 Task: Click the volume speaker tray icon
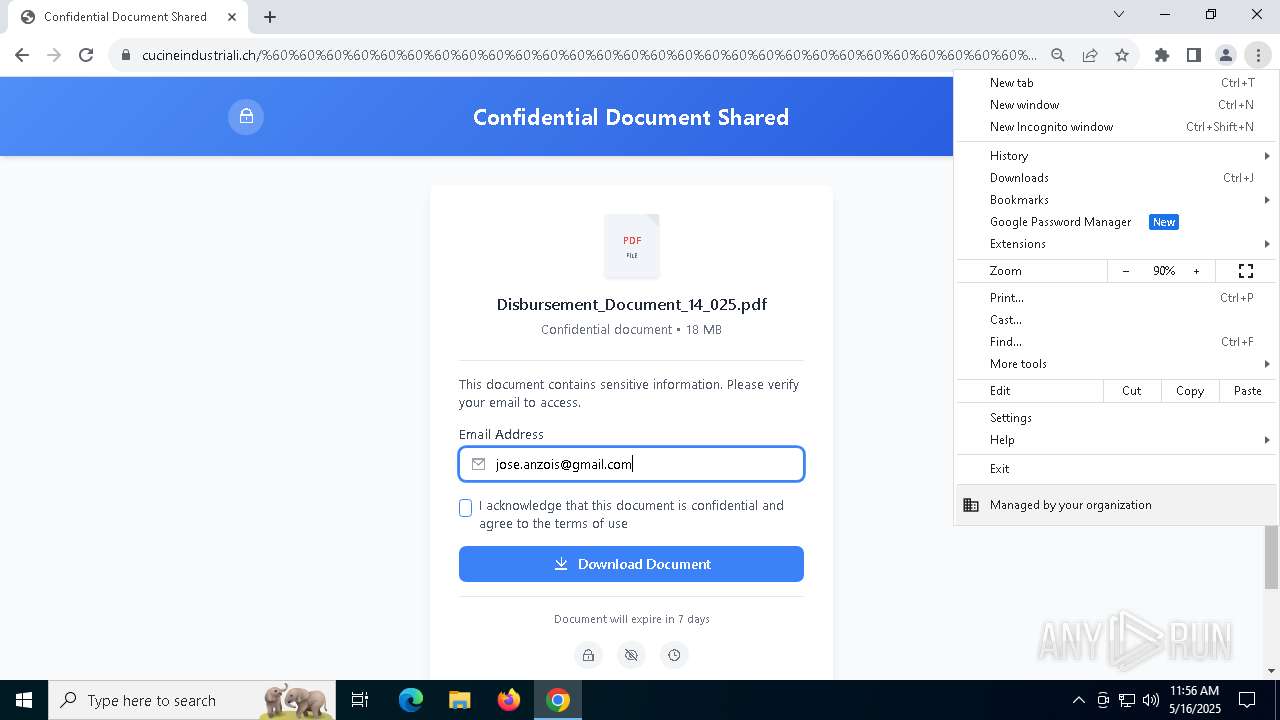pyautogui.click(x=1150, y=700)
